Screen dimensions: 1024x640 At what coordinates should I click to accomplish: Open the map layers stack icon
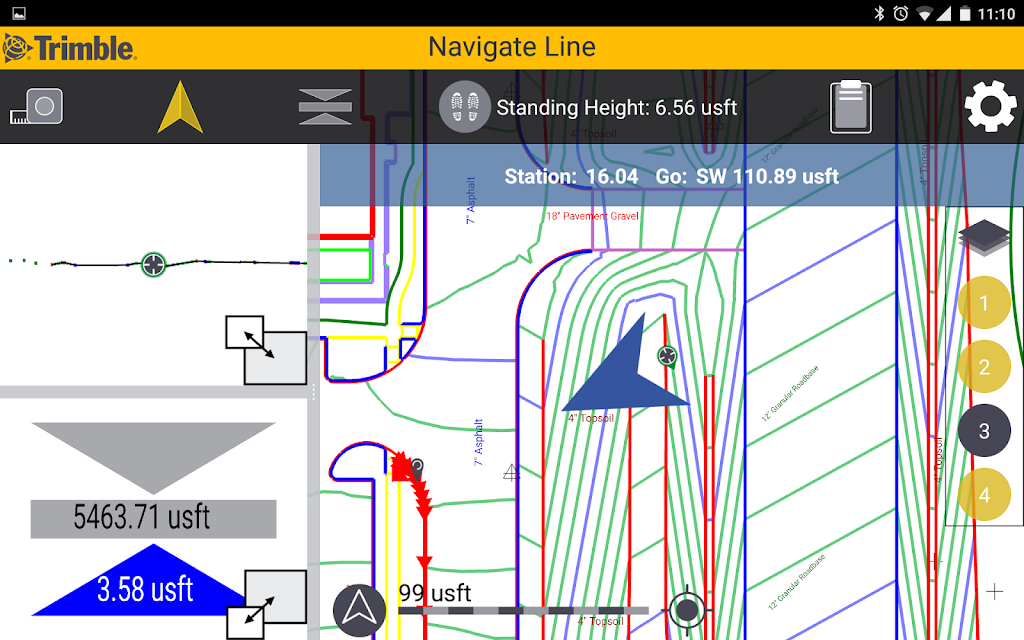[x=984, y=237]
